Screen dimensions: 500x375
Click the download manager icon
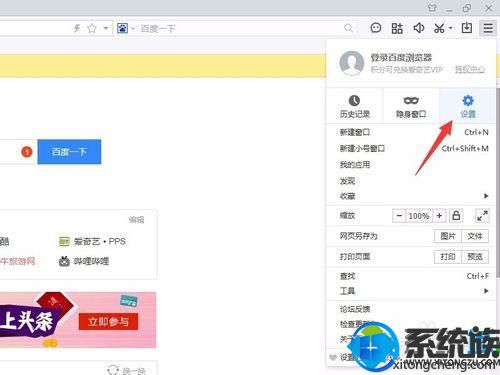467,28
